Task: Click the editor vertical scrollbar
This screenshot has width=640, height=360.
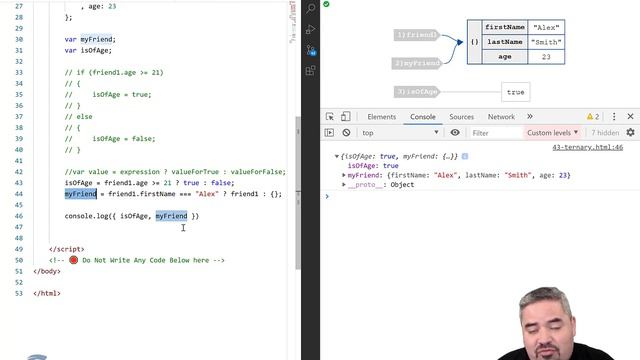Action: pyautogui.click(x=298, y=193)
